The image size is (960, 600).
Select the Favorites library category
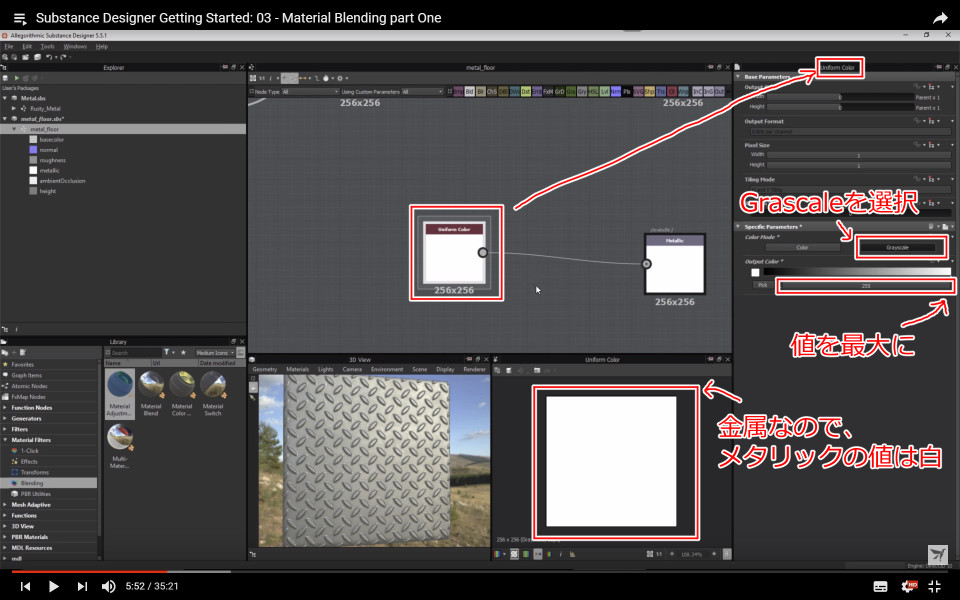coord(23,364)
